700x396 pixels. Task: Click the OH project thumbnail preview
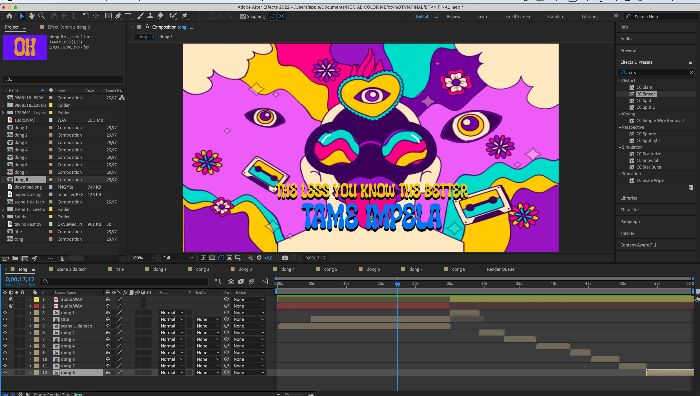click(x=25, y=47)
